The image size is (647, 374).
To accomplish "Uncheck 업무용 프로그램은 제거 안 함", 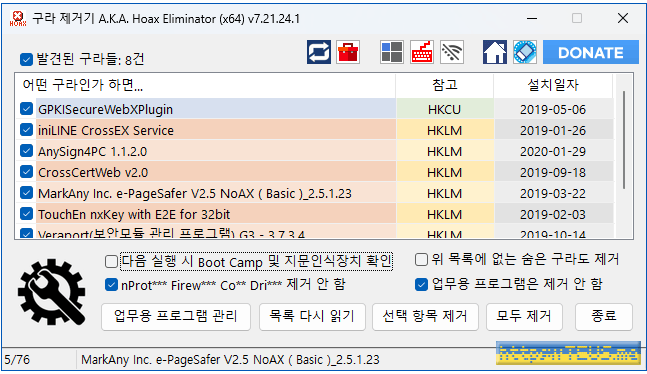I will pos(421,284).
